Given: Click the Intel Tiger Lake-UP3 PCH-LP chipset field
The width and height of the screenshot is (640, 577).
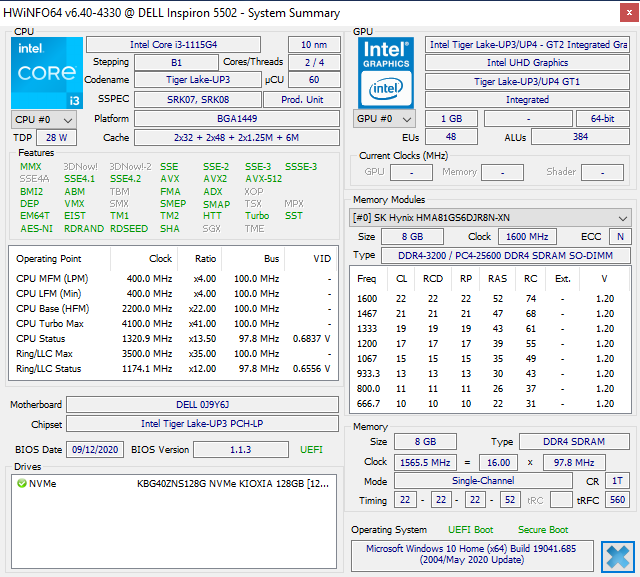Looking at the screenshot, I should (204, 424).
